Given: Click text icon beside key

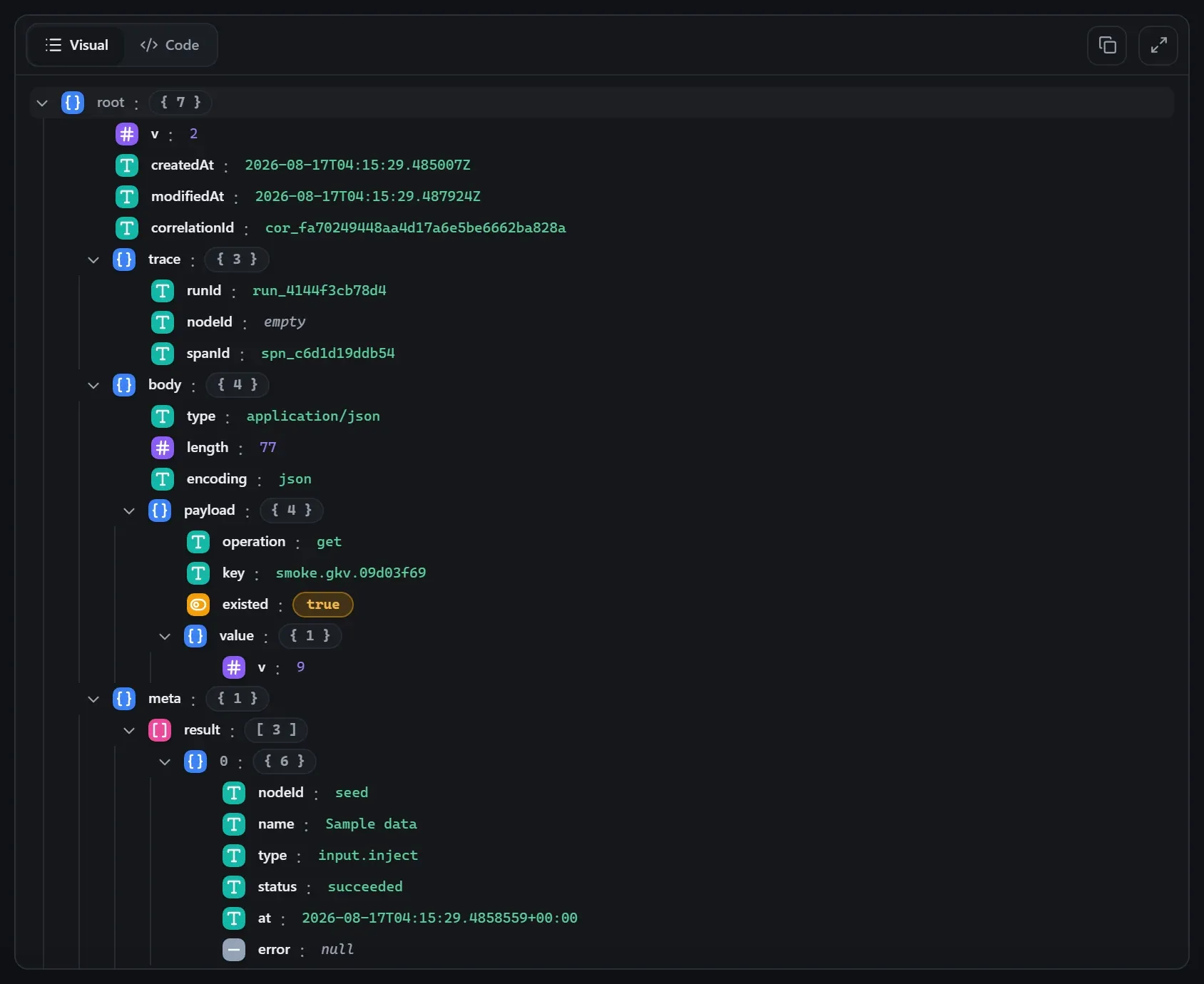Looking at the screenshot, I should (x=198, y=573).
